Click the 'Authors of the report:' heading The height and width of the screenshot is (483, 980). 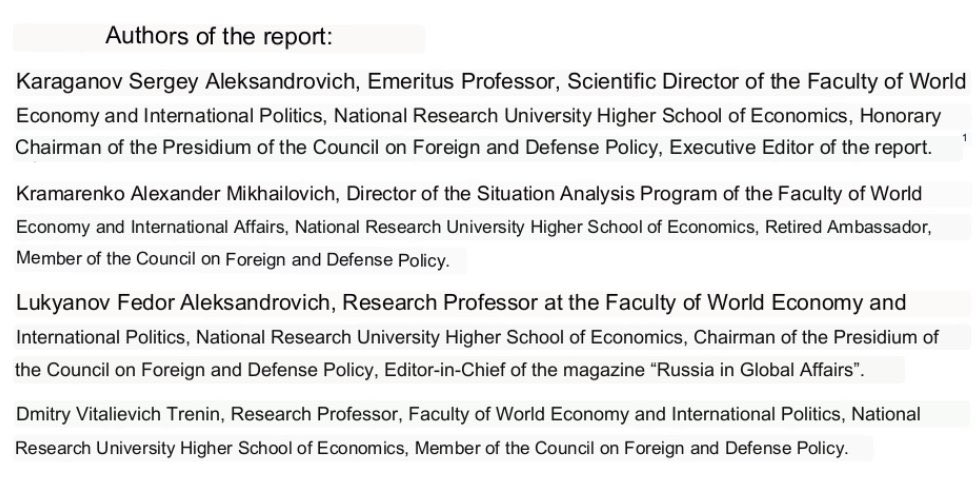pyautogui.click(x=219, y=36)
